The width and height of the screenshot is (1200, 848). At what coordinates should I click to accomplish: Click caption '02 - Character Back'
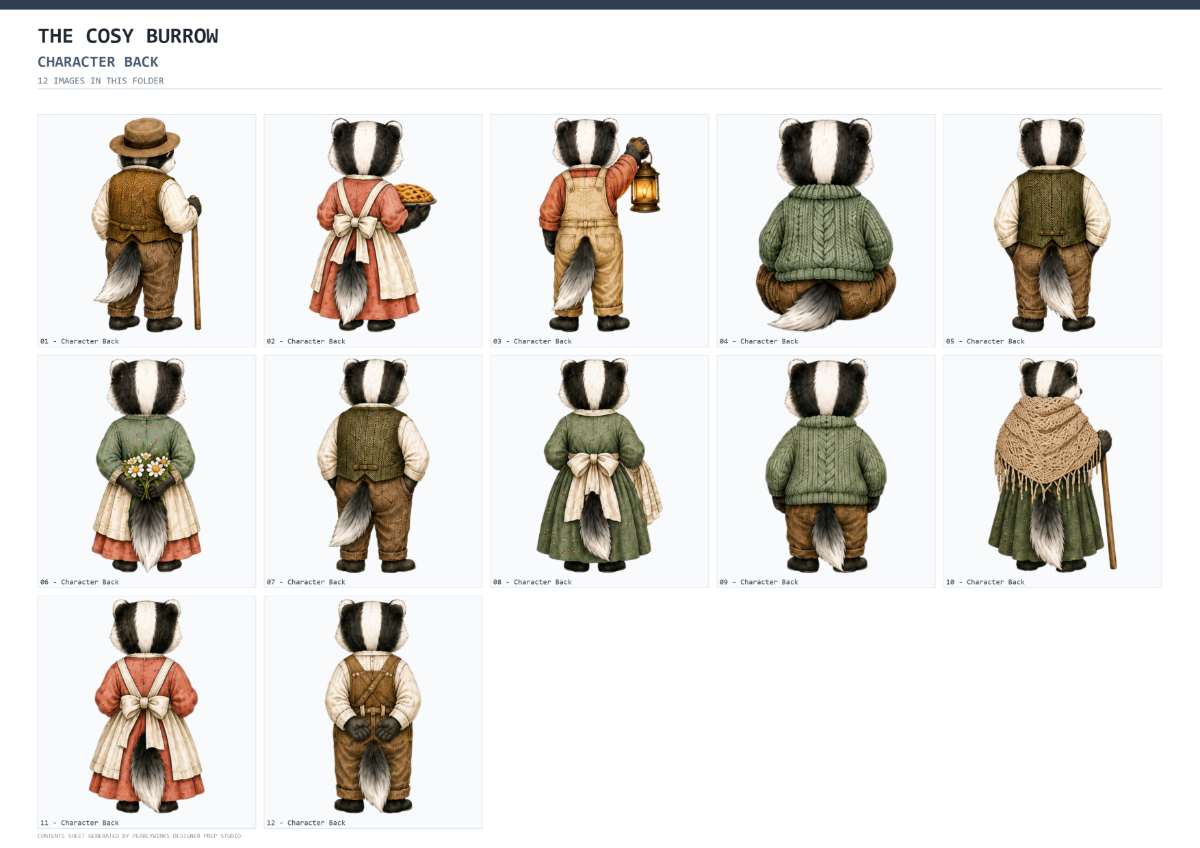pyautogui.click(x=306, y=341)
